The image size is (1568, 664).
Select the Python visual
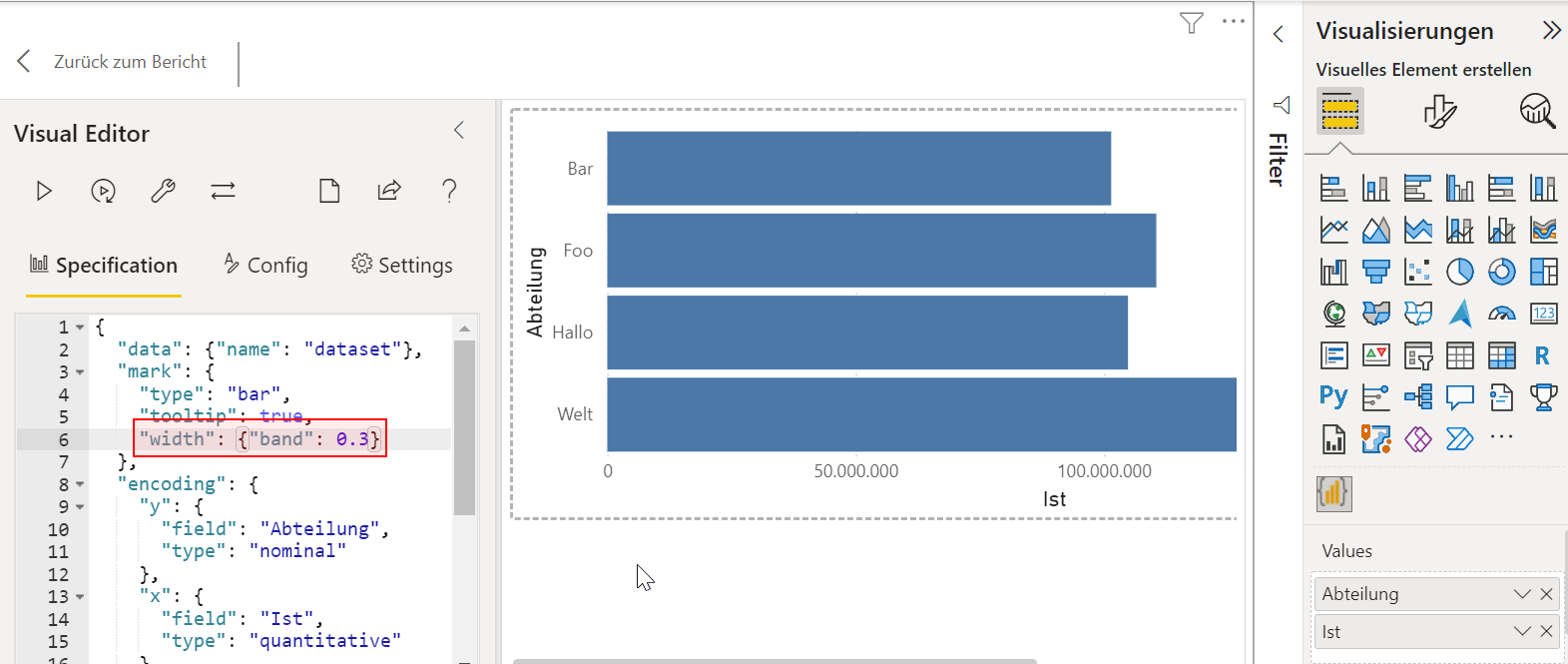coord(1332,395)
